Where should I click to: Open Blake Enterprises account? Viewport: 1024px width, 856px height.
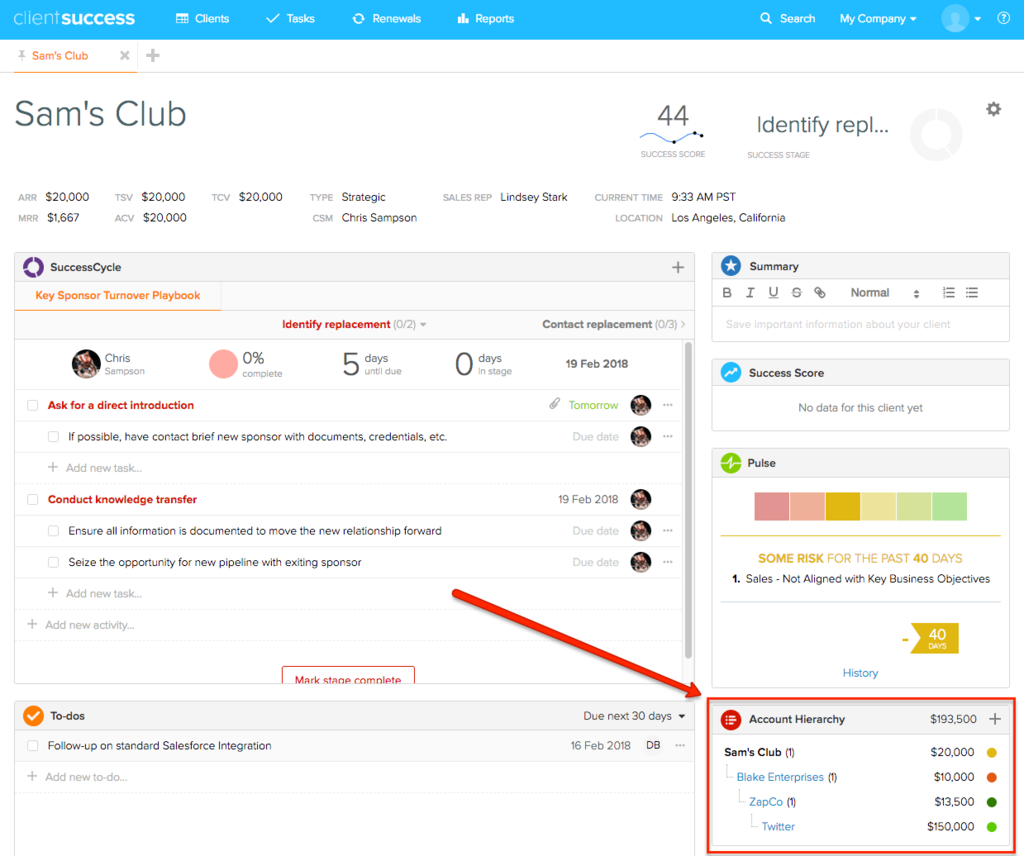click(780, 777)
